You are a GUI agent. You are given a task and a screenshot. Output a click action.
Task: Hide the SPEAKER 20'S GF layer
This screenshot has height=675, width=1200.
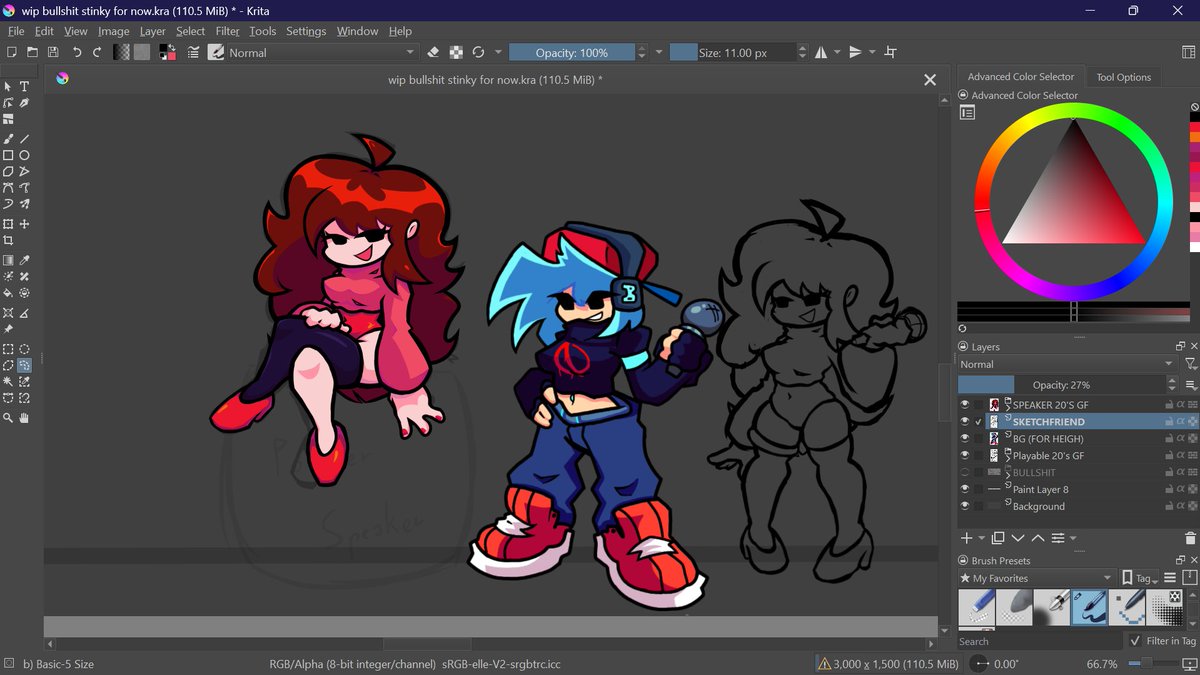click(x=965, y=405)
